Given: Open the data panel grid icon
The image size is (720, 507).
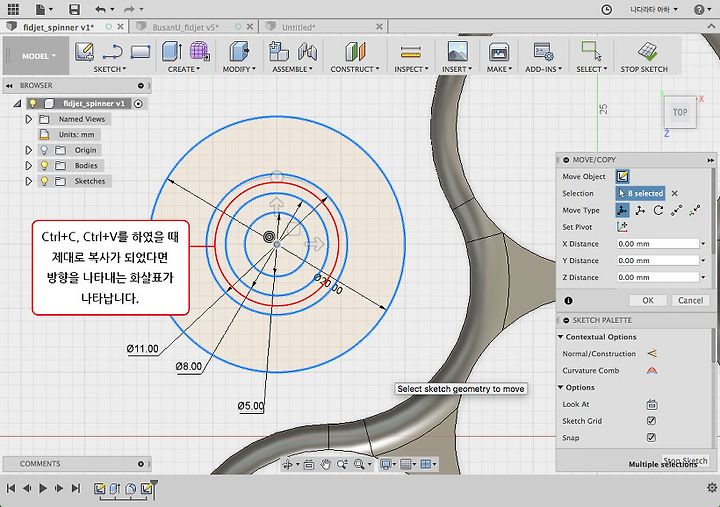Looking at the screenshot, I should [x=13, y=9].
